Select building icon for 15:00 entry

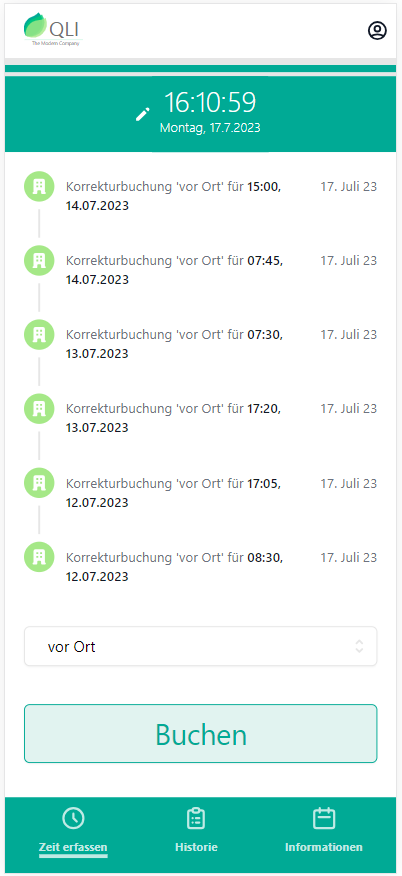39,187
